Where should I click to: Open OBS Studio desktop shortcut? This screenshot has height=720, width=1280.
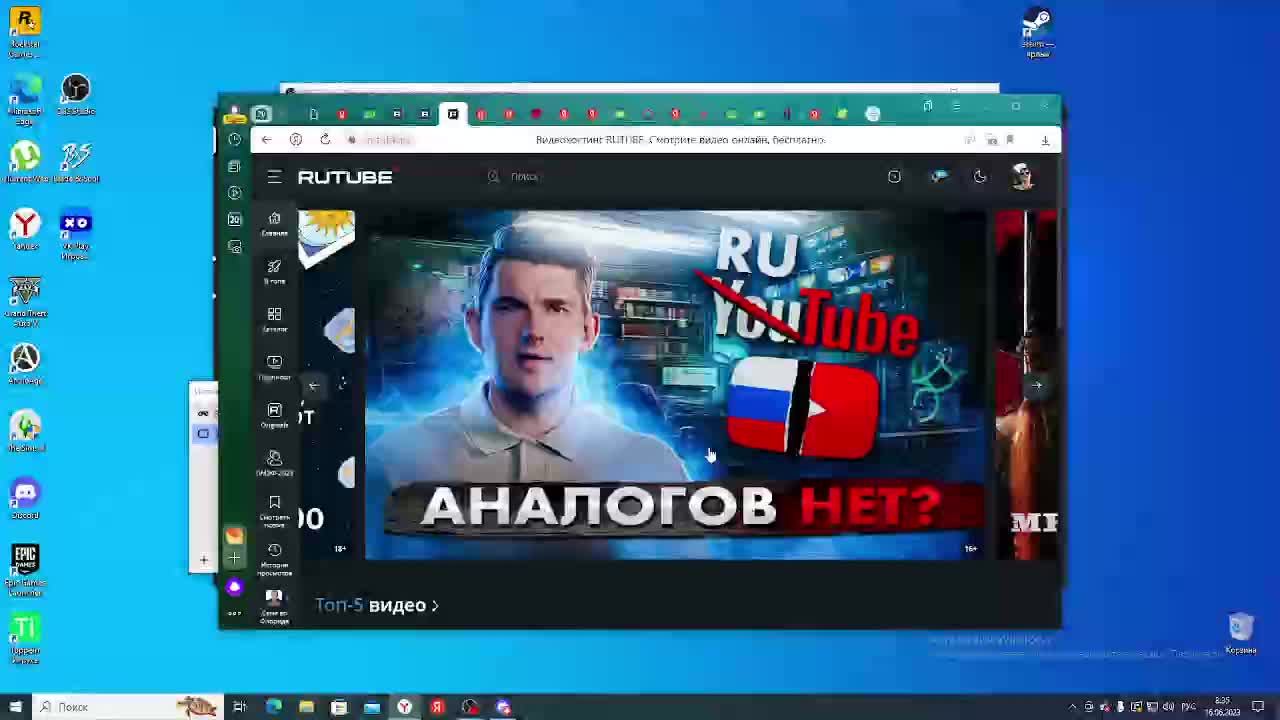(75, 95)
